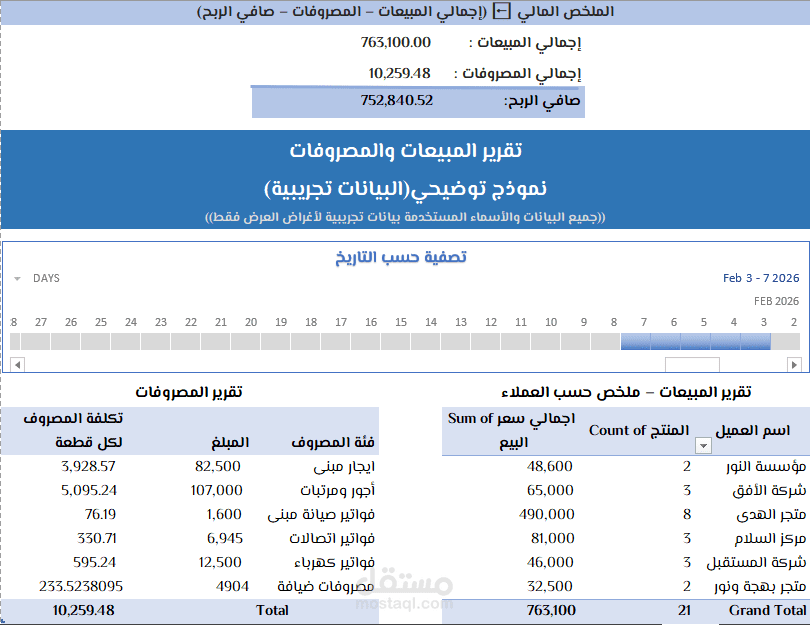The width and height of the screenshot is (810, 625).
Task: Select customer متجر بهجة ونور cell
Action: coord(760,587)
